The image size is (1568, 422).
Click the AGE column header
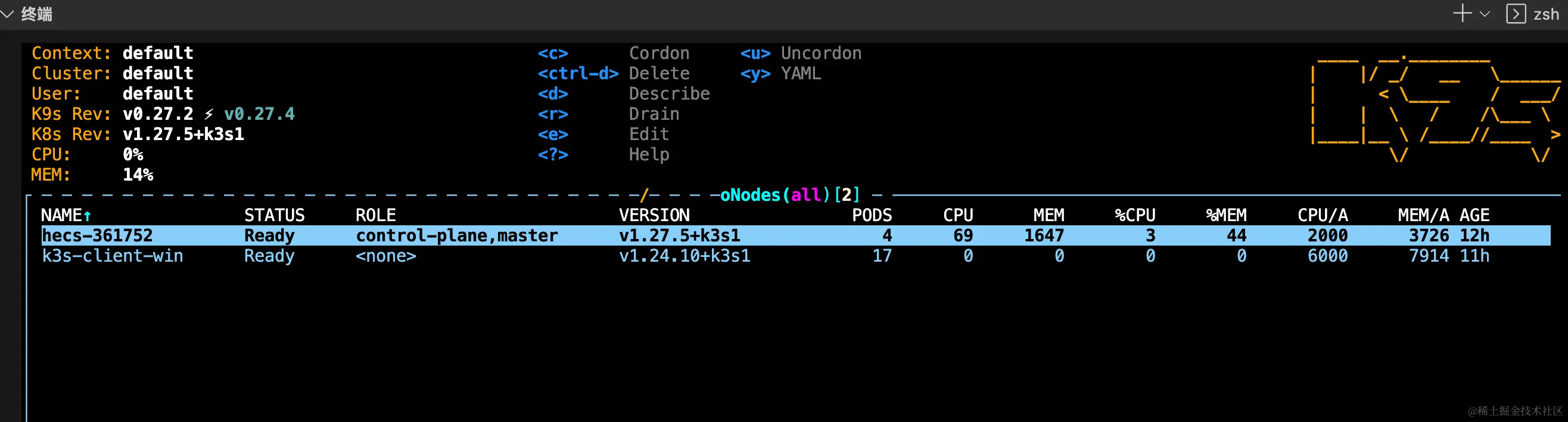1474,215
